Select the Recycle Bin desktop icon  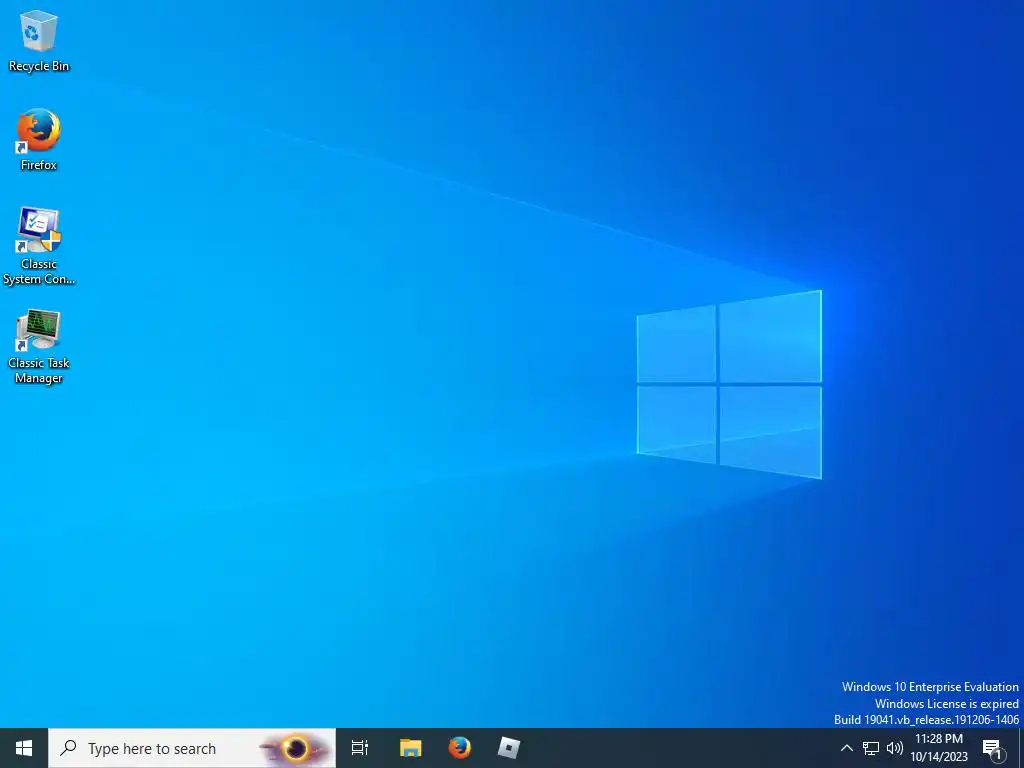point(39,41)
